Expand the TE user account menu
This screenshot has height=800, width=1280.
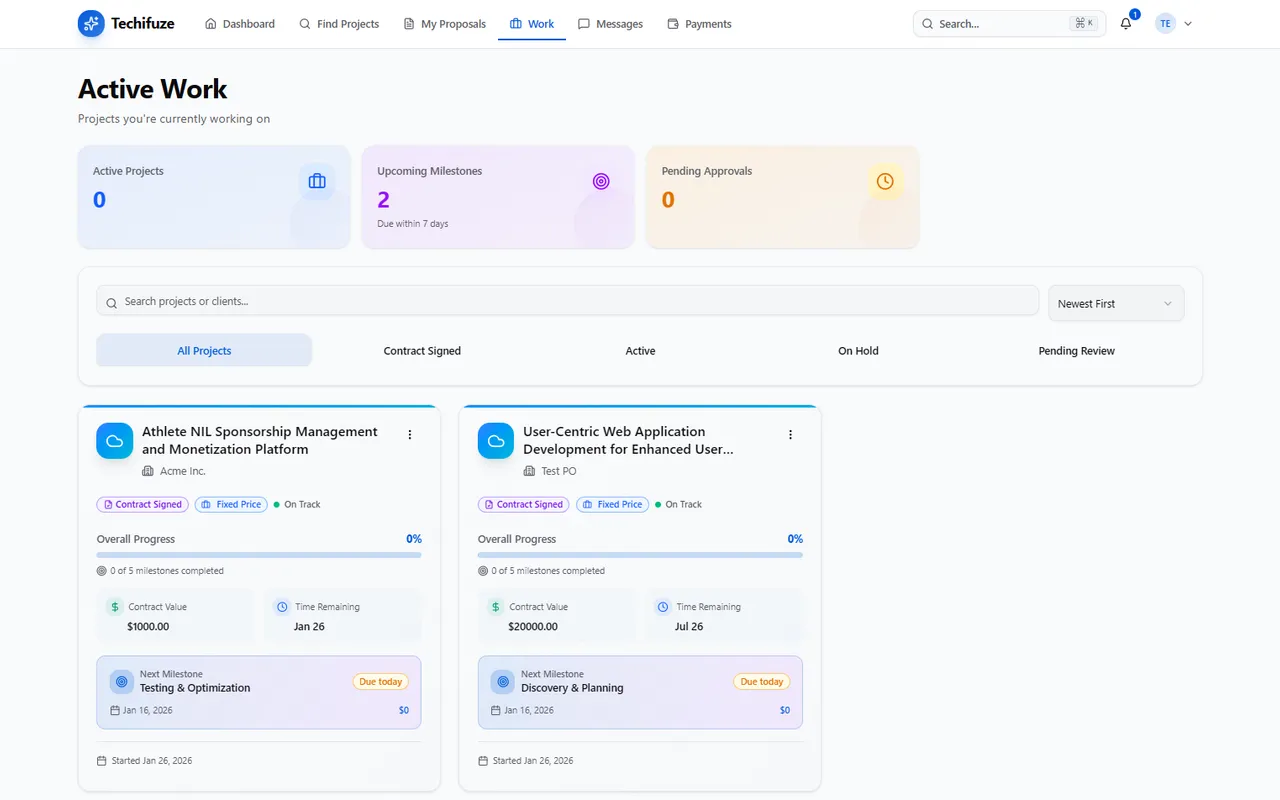point(1174,24)
